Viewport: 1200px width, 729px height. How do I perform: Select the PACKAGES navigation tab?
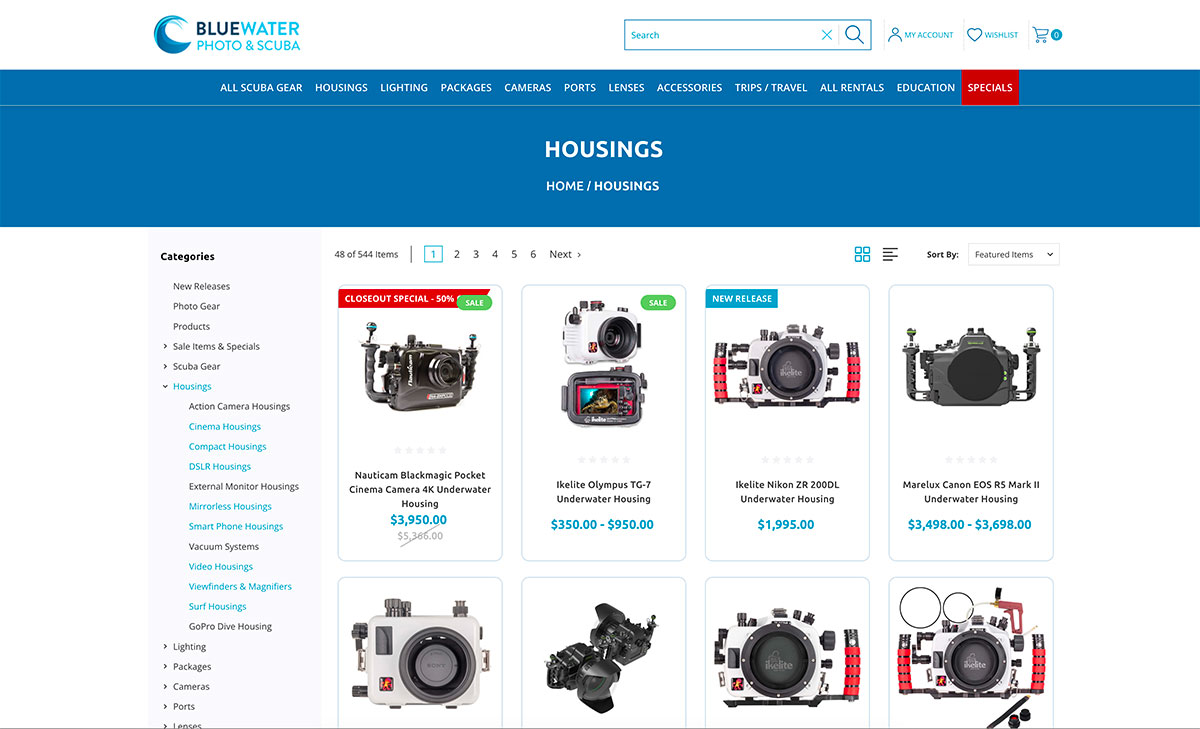(x=466, y=87)
